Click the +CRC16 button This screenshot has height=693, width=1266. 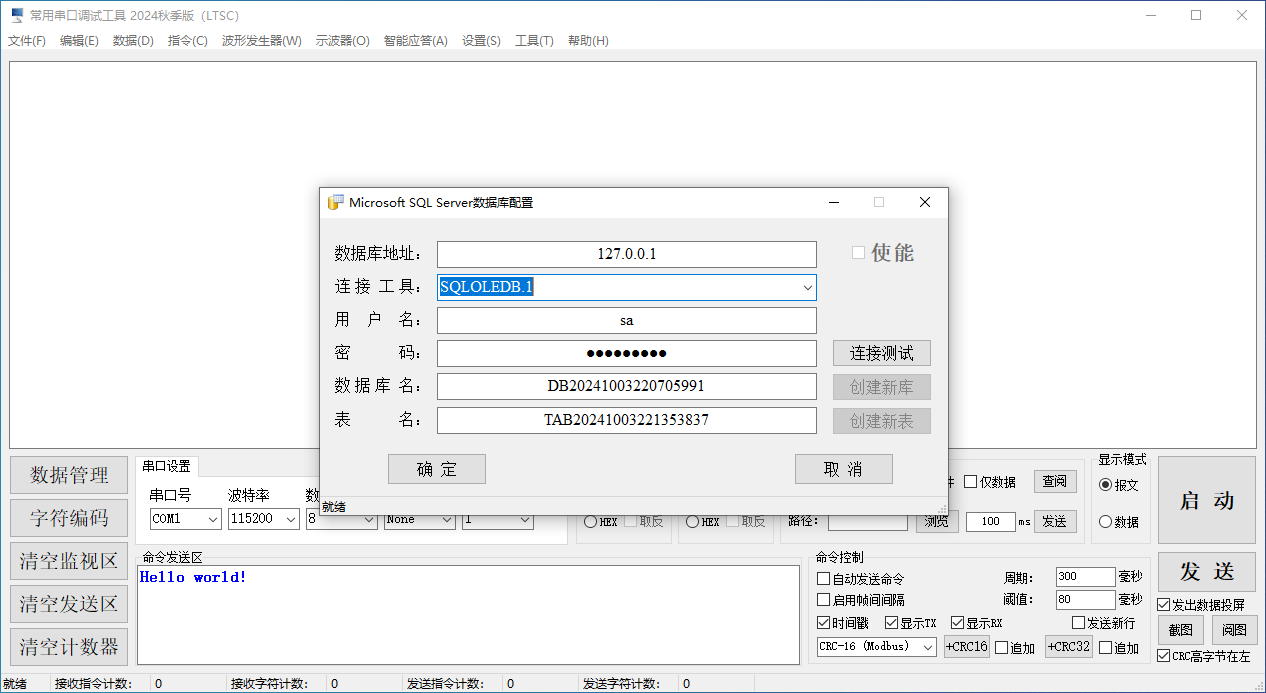click(966, 647)
